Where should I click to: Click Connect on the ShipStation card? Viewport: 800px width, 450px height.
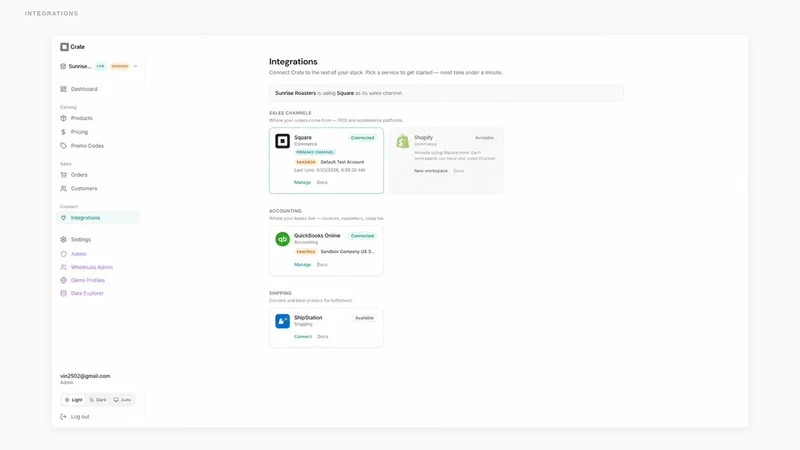303,337
